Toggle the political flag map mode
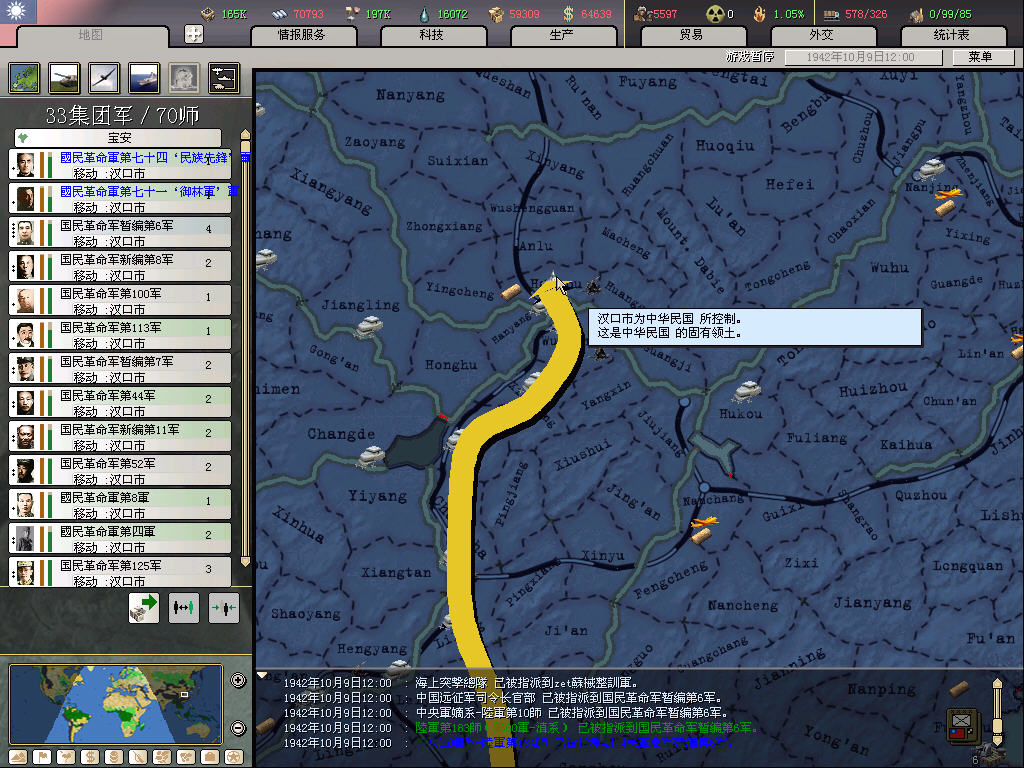The image size is (1024, 768). [44, 756]
